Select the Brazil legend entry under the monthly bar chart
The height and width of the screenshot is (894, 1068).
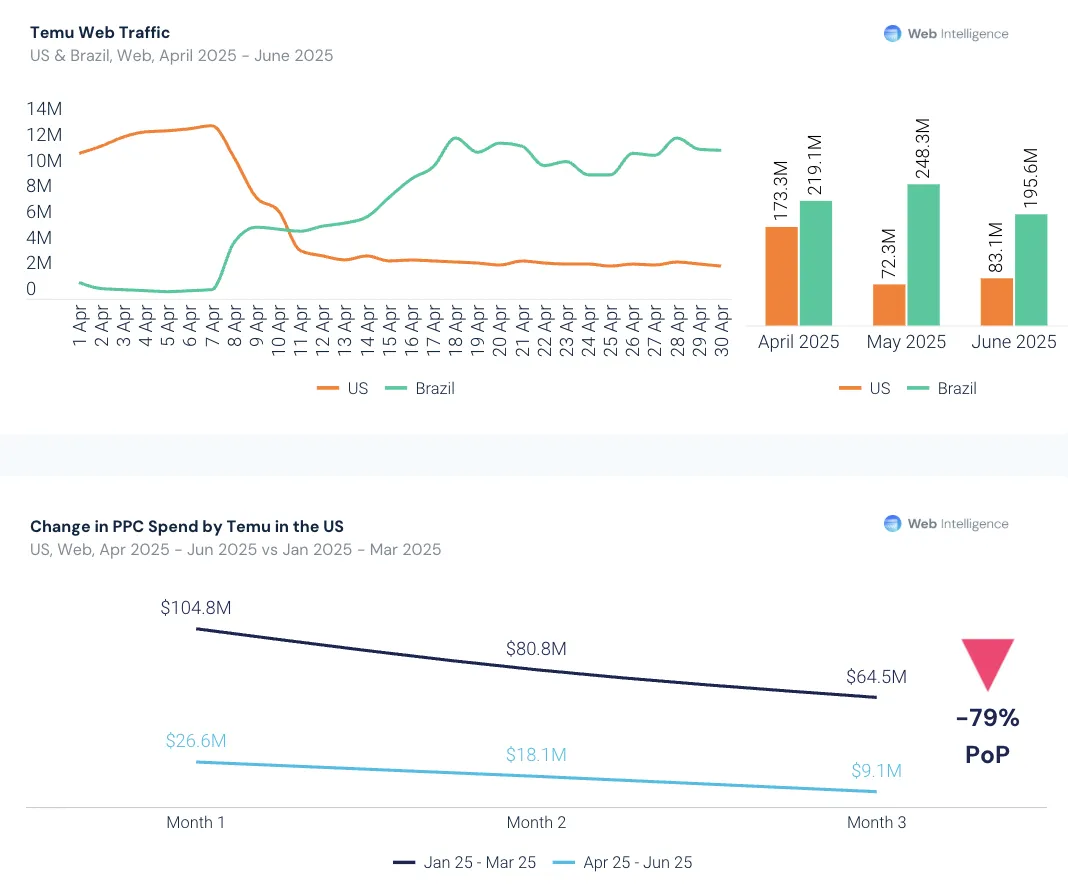coord(942,388)
